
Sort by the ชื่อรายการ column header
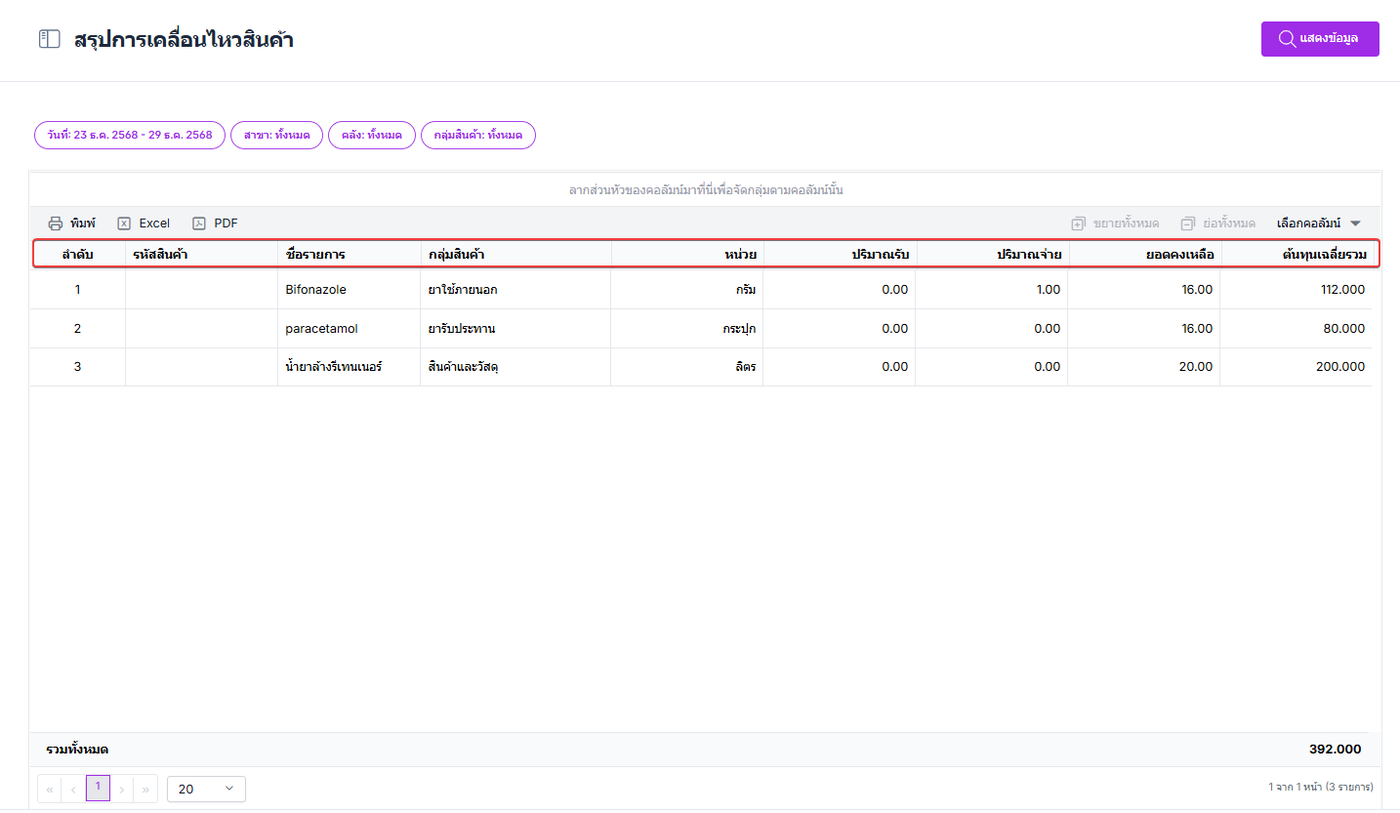(316, 255)
